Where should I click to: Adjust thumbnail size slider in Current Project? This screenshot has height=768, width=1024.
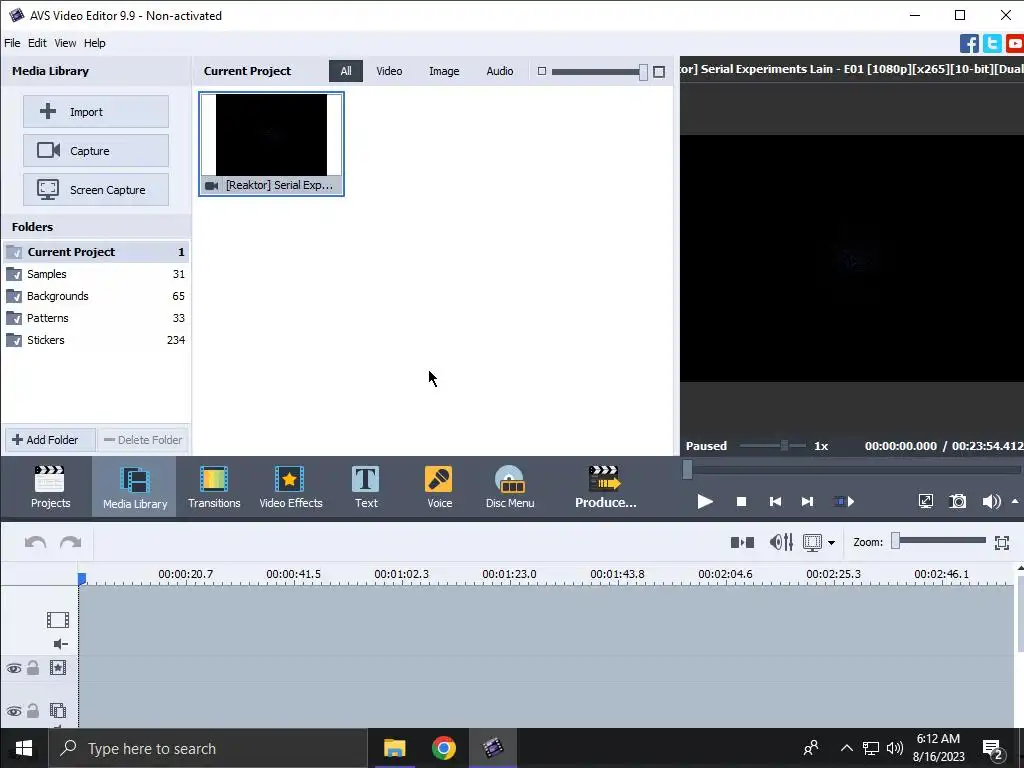[600, 72]
